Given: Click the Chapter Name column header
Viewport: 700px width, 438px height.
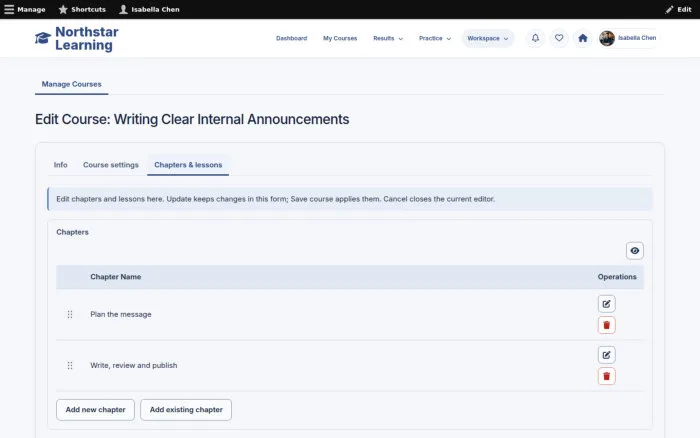Looking at the screenshot, I should tap(116, 277).
